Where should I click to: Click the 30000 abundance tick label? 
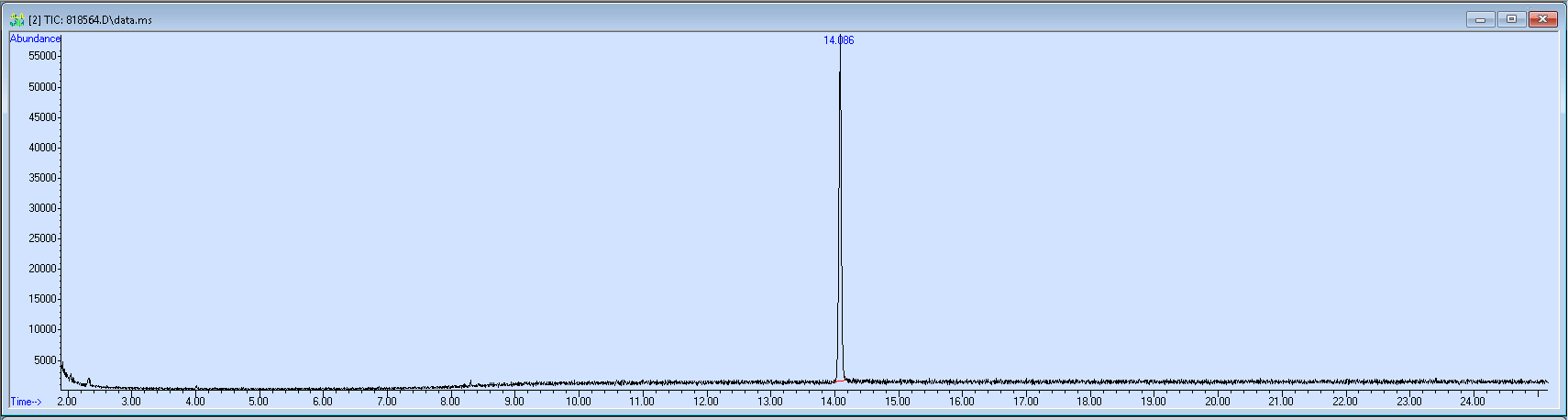coord(42,208)
